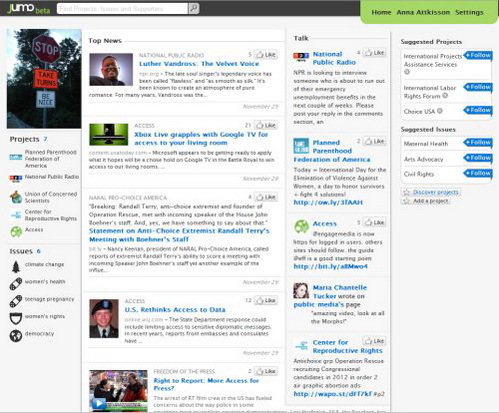Like the National Public Radio Talk post
499x413 pixels.
374,53
